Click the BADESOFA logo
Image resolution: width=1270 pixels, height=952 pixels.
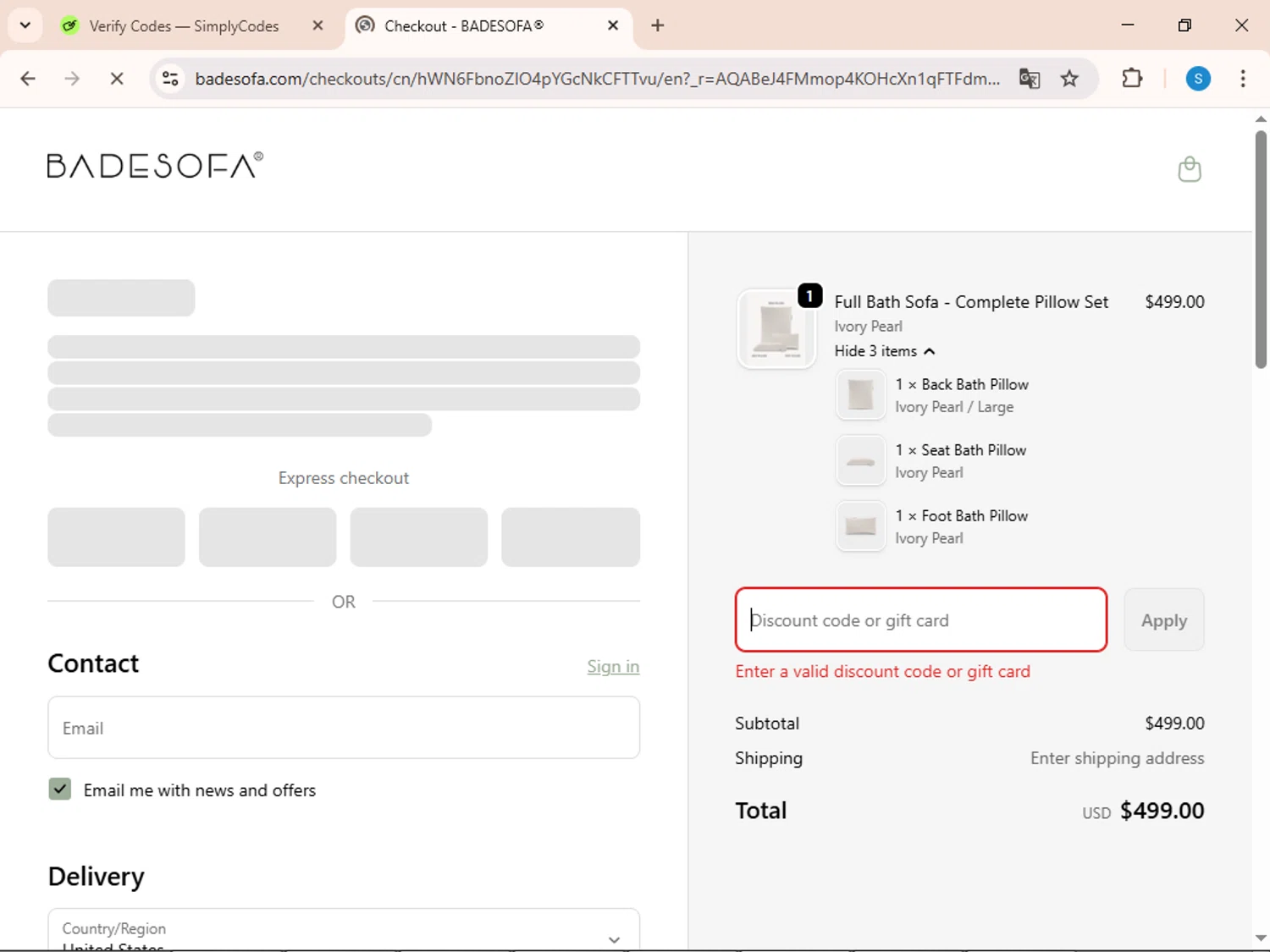click(155, 165)
